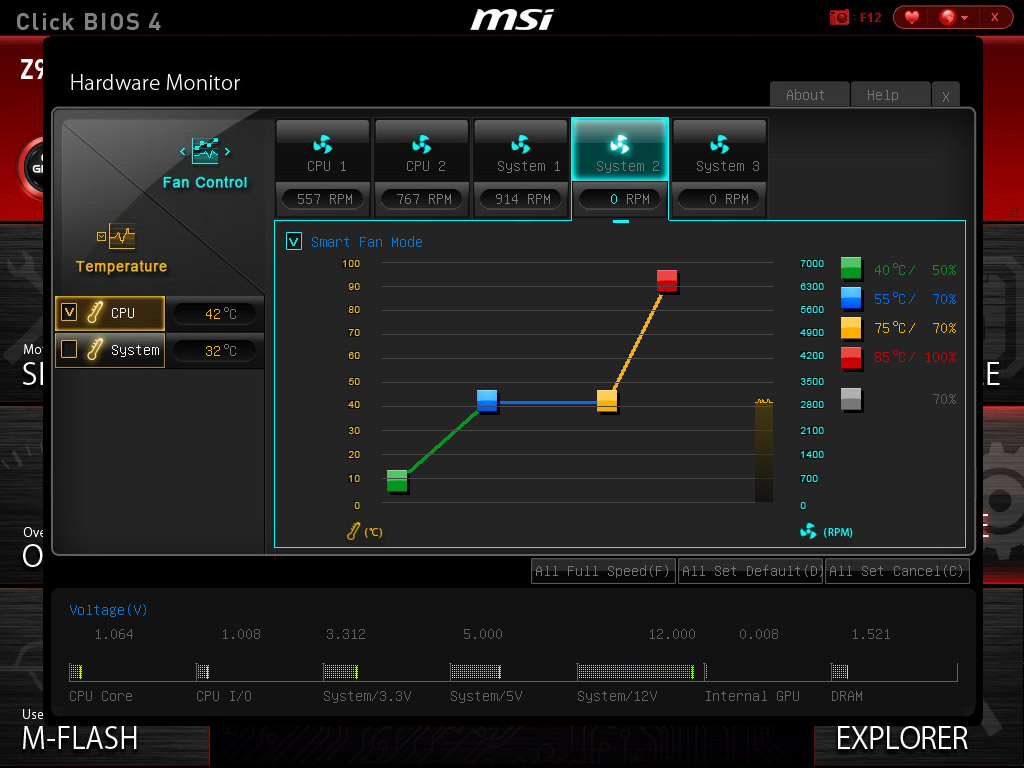Click the gray 70% legend swatch

point(851,399)
